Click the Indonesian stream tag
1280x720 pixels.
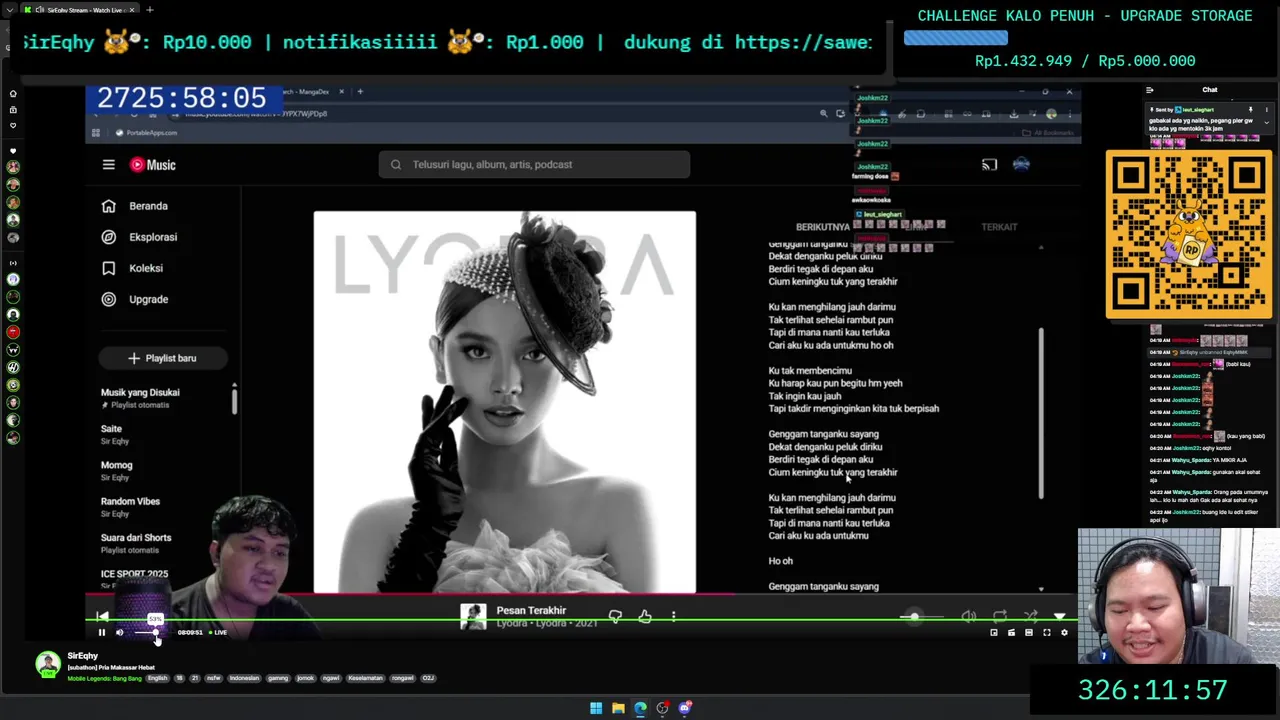244,678
